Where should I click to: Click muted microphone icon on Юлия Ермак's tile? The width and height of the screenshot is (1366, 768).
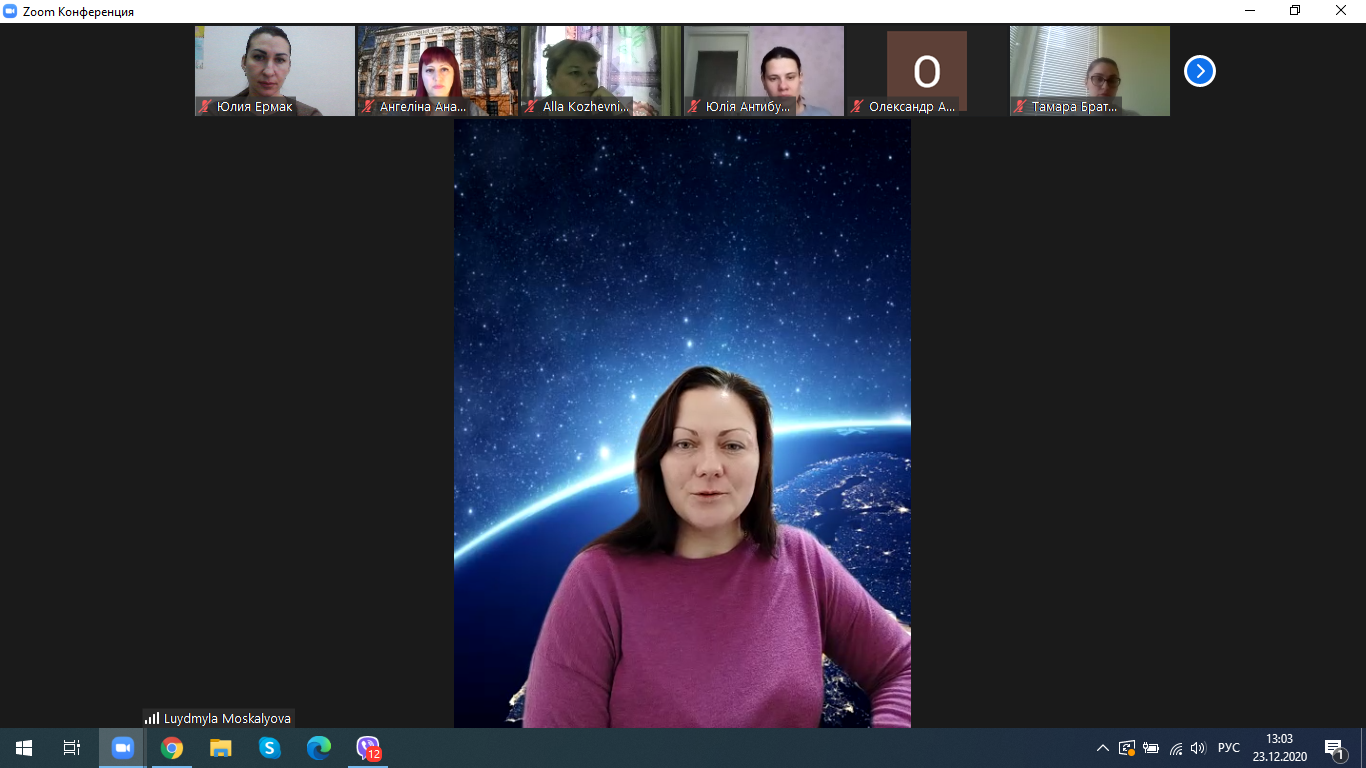point(206,106)
